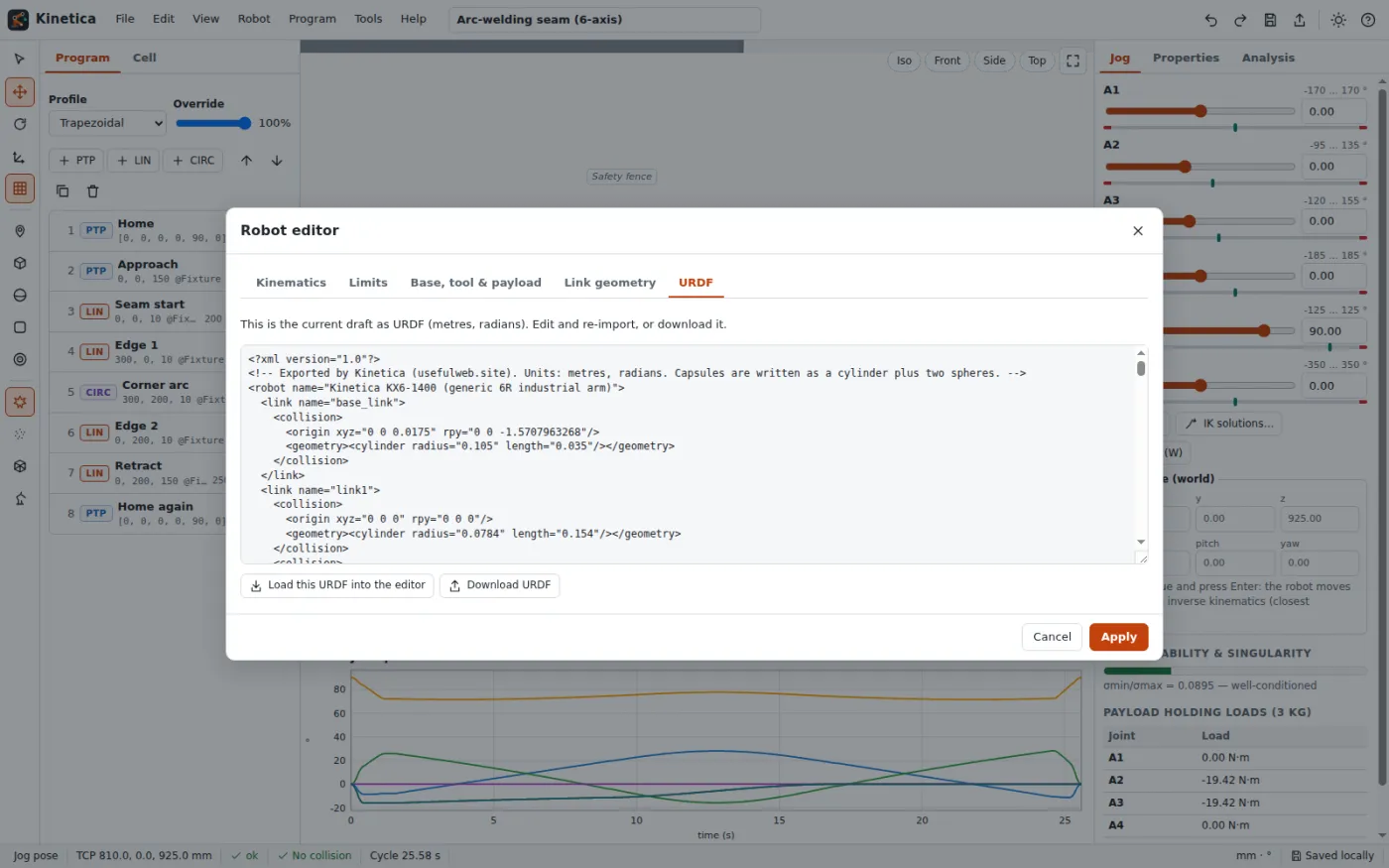Export using the top-bar upload icon
Screen dimensions: 1389x868
(1300, 20)
